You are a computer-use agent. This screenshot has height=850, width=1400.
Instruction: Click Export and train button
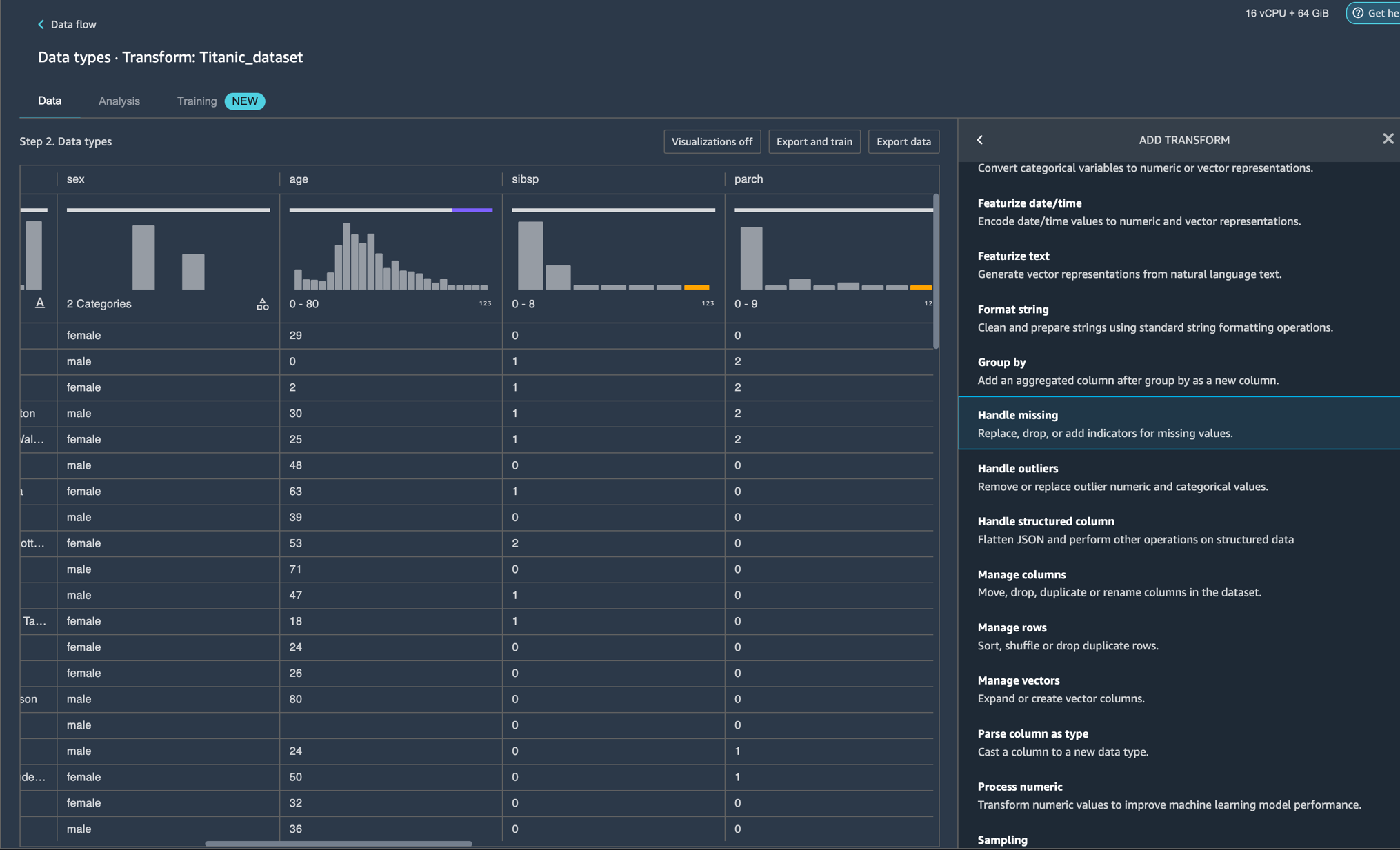pos(814,141)
